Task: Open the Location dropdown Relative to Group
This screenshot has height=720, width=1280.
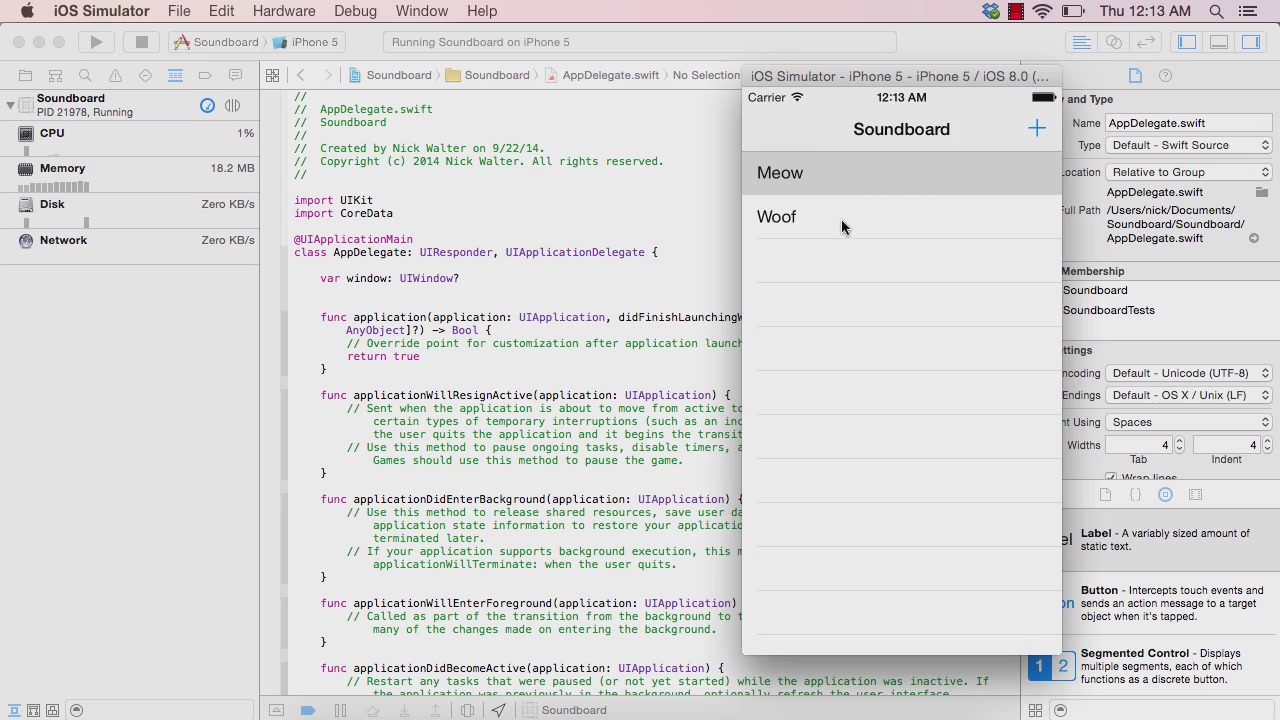Action: [1189, 172]
